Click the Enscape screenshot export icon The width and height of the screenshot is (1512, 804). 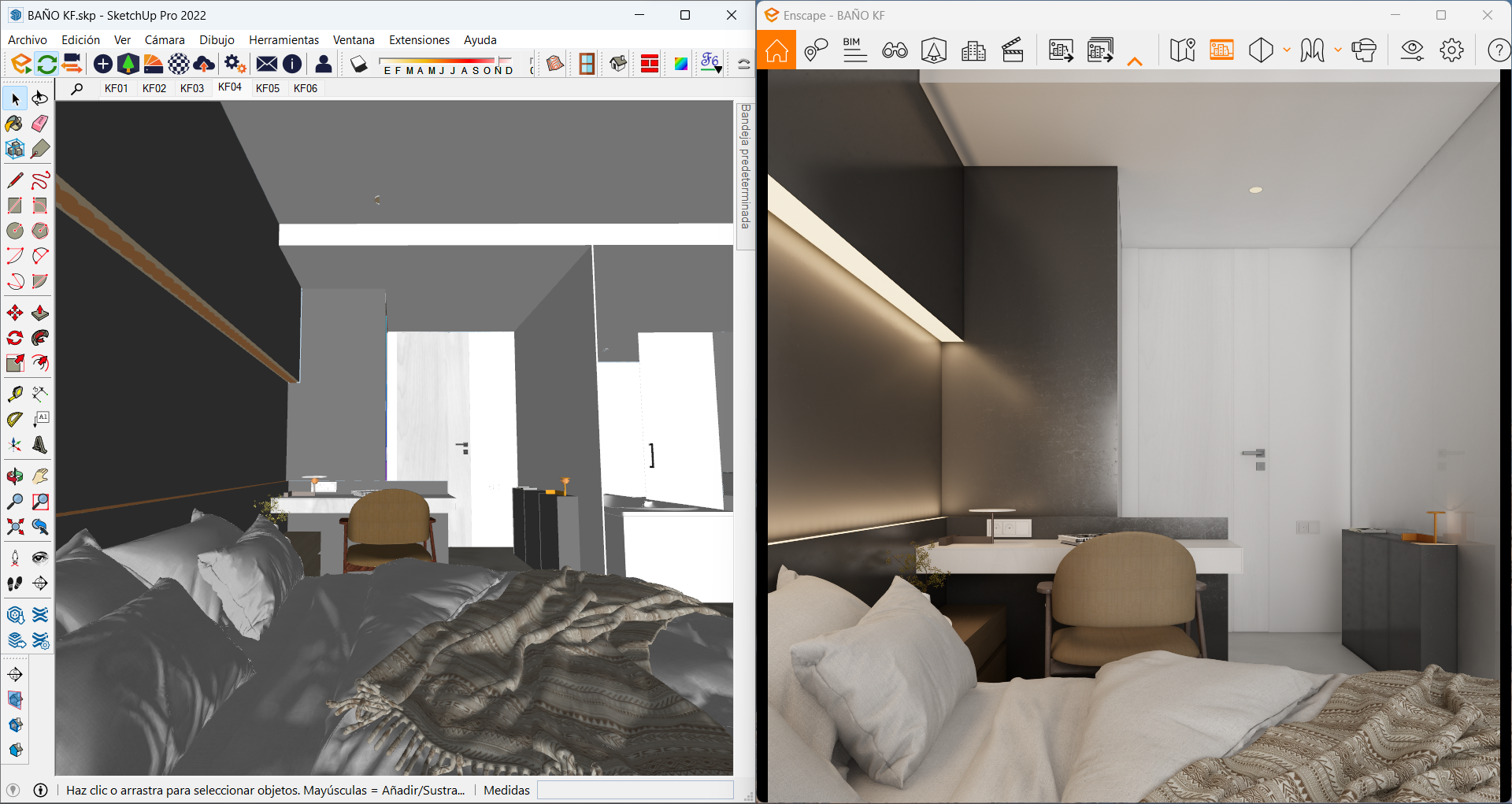coord(1061,50)
